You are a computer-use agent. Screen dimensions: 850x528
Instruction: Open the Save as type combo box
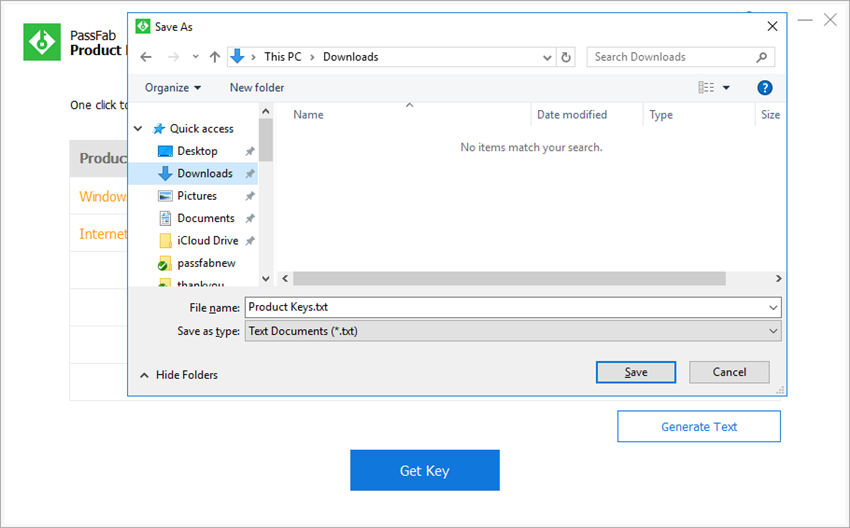tap(513, 331)
